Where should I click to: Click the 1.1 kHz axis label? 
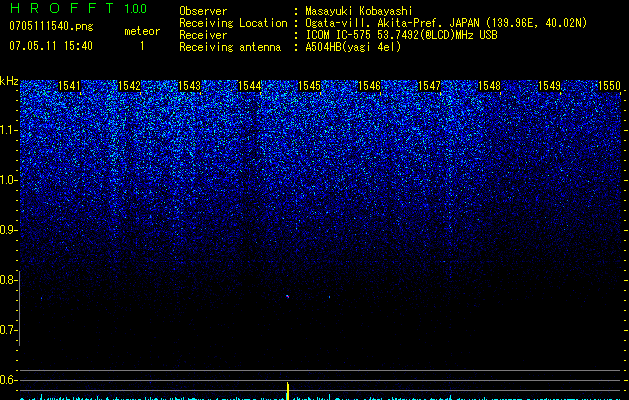tap(8, 130)
